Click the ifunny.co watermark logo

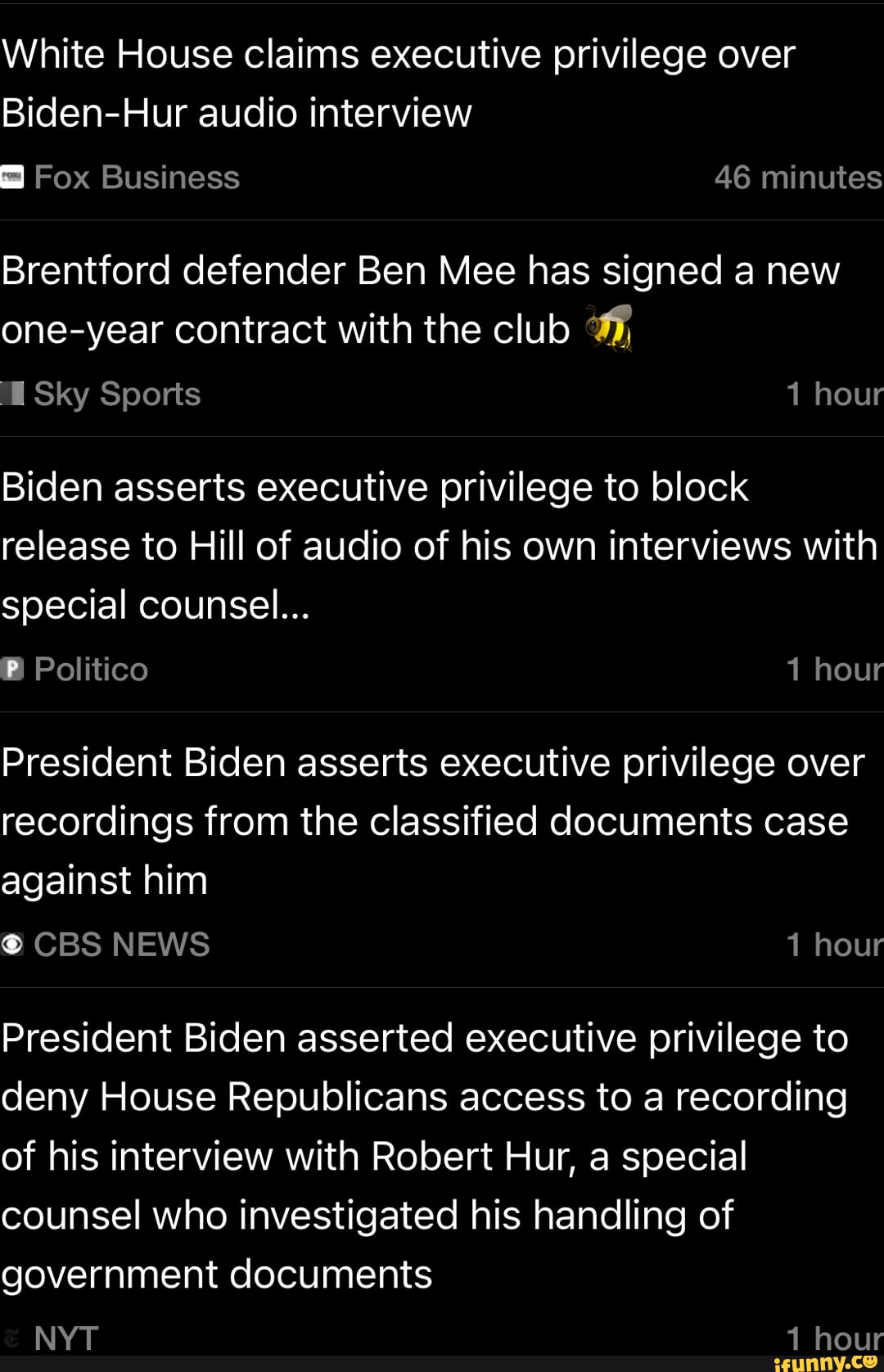pyautogui.click(x=825, y=1362)
